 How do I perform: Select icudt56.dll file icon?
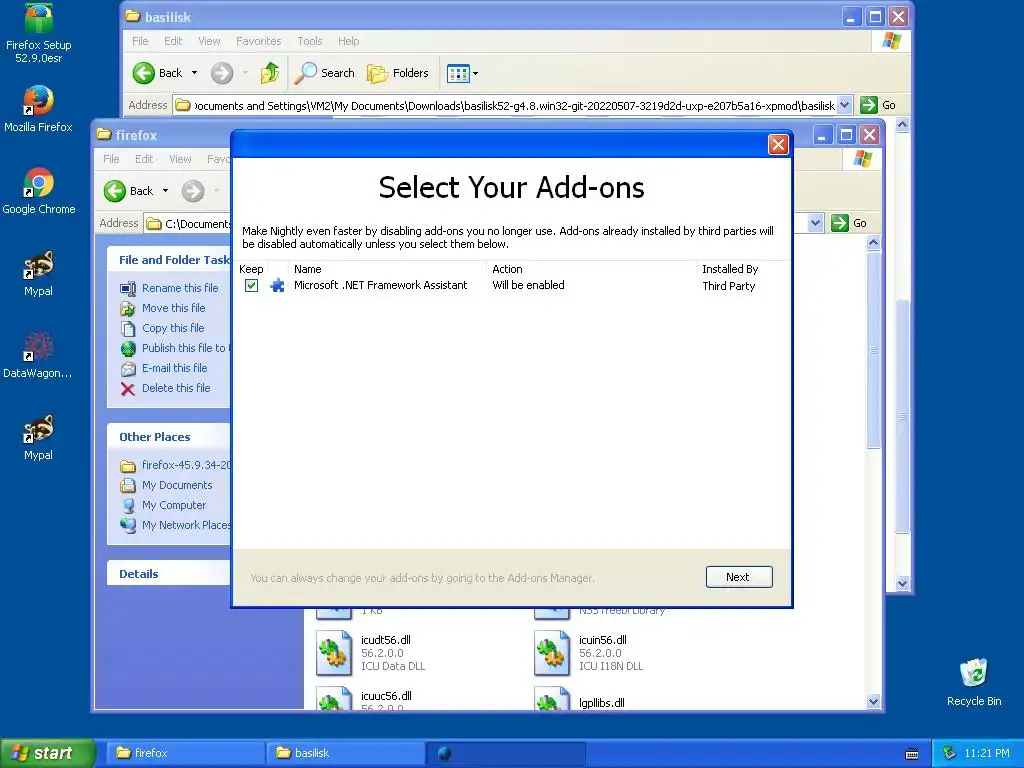(334, 652)
